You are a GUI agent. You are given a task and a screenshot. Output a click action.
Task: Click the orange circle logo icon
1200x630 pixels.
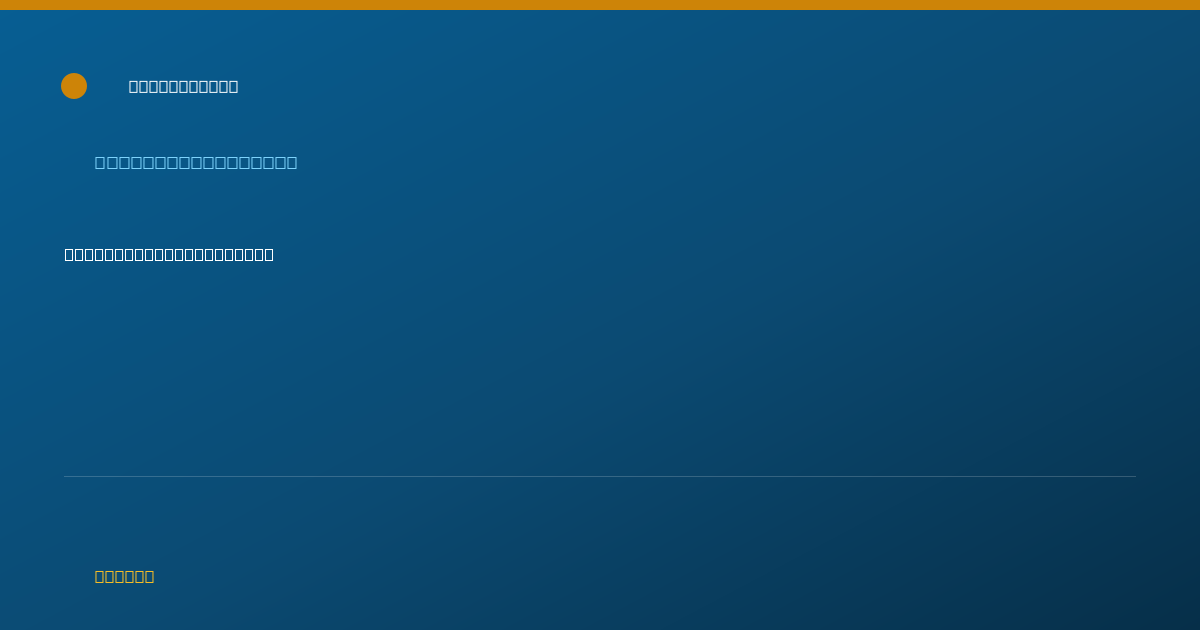(x=74, y=86)
